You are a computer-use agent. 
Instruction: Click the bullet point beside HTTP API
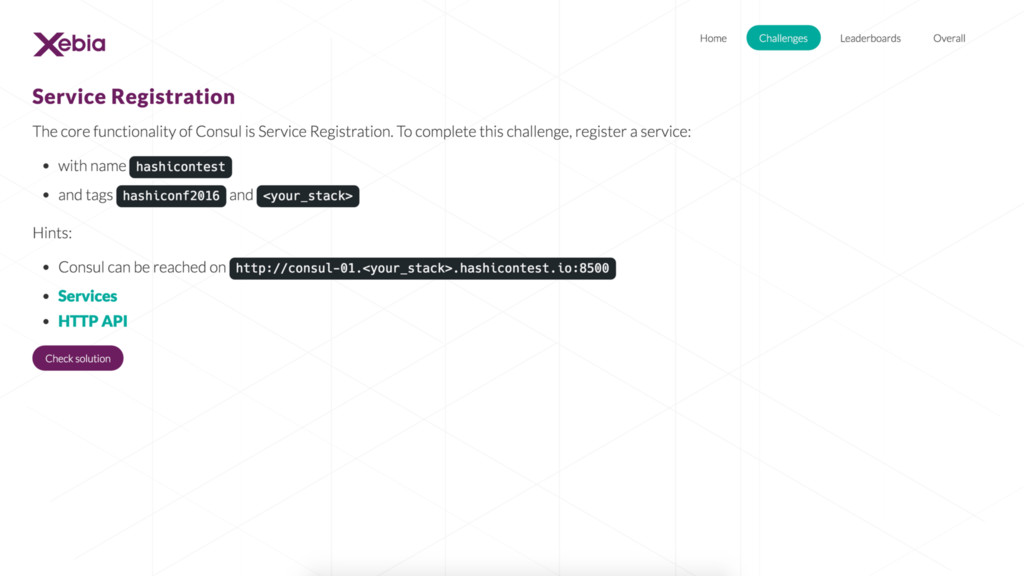[x=46, y=322]
